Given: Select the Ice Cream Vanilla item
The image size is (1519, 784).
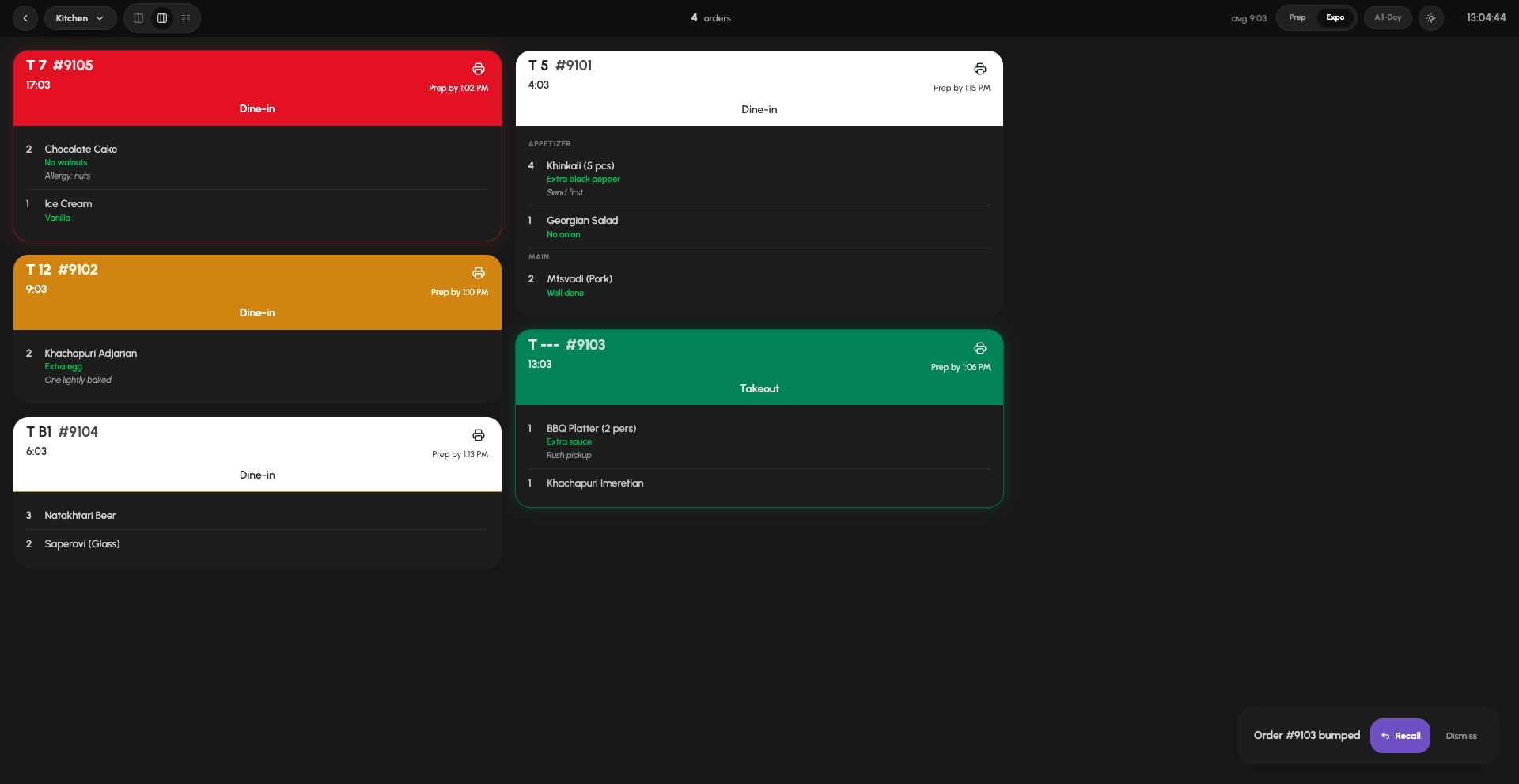Looking at the screenshot, I should point(257,210).
